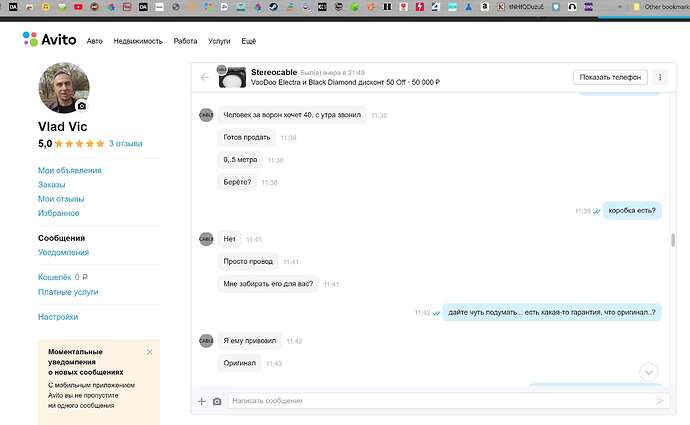Viewport: 690px width, 425px height.
Task: Open the 3 отзыва reviews link
Action: tap(125, 143)
